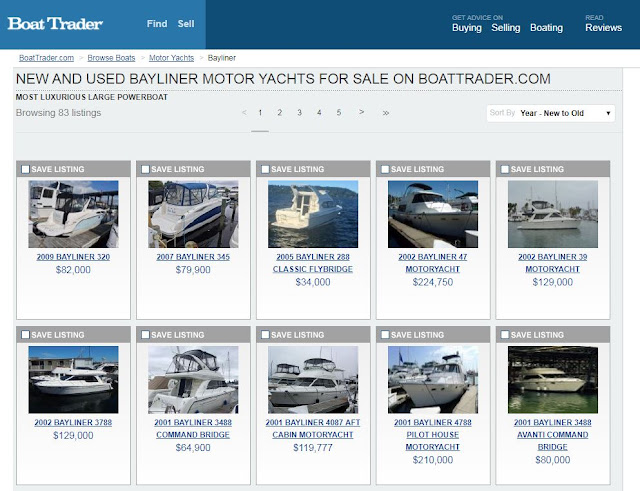
Task: Tick Save Listing for 2007 Bayliner 345
Action: point(145,169)
